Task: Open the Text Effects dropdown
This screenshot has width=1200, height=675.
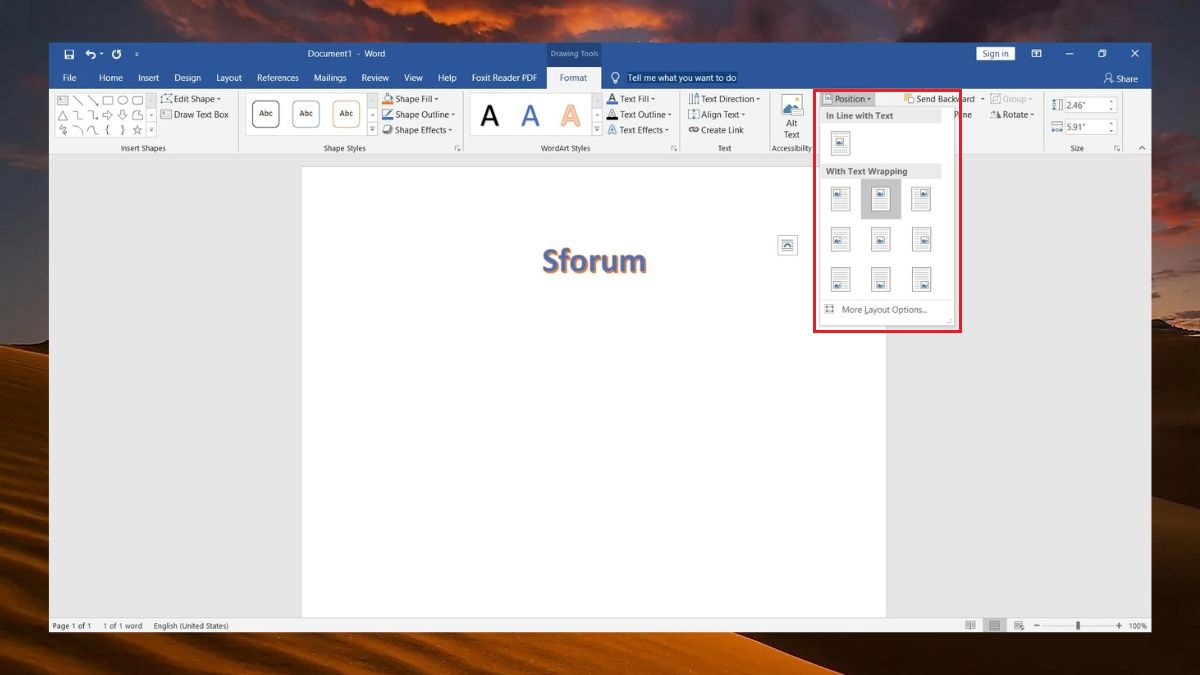Action: 638,130
